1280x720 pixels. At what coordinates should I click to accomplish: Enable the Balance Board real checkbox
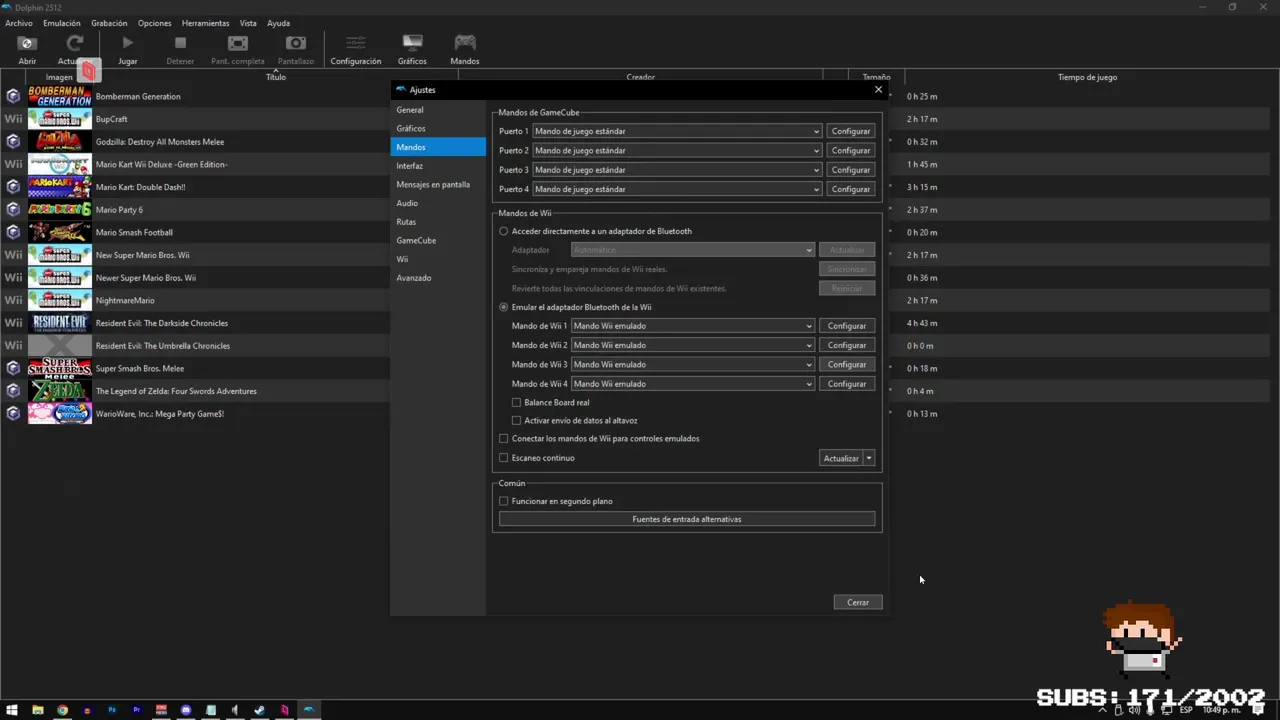(x=516, y=402)
